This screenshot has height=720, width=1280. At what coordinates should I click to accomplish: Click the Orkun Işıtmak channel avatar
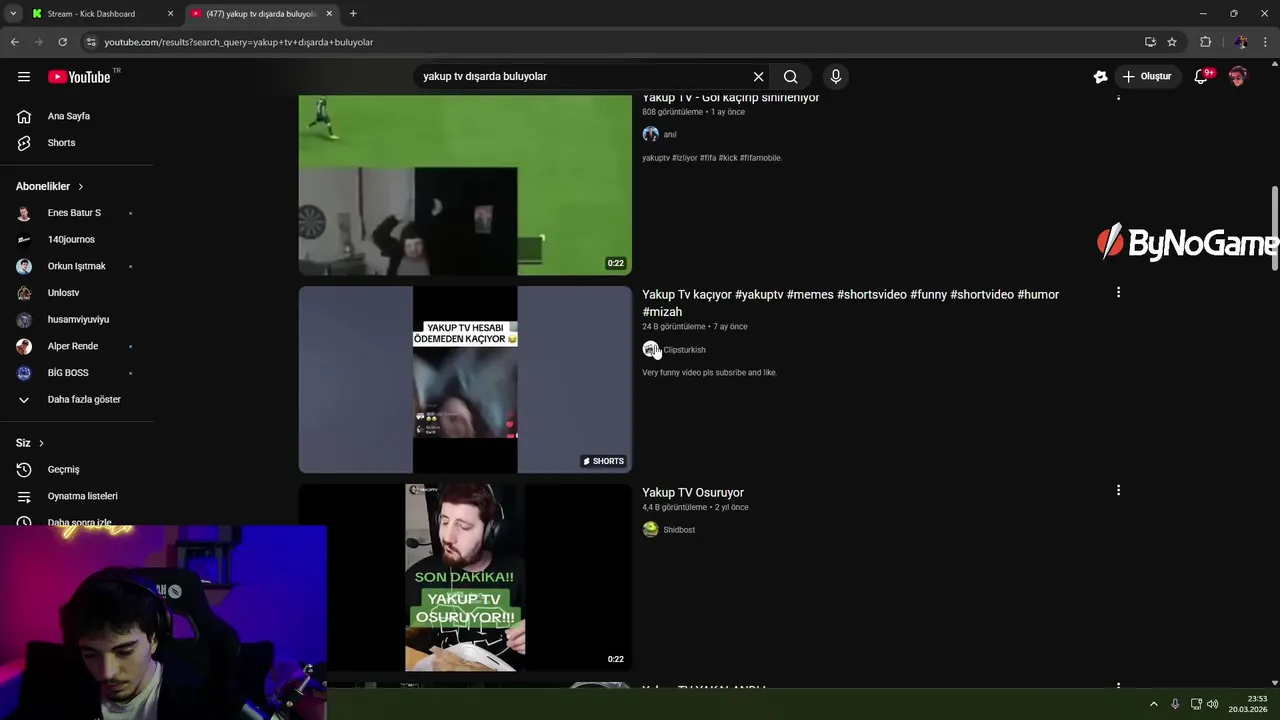click(24, 266)
